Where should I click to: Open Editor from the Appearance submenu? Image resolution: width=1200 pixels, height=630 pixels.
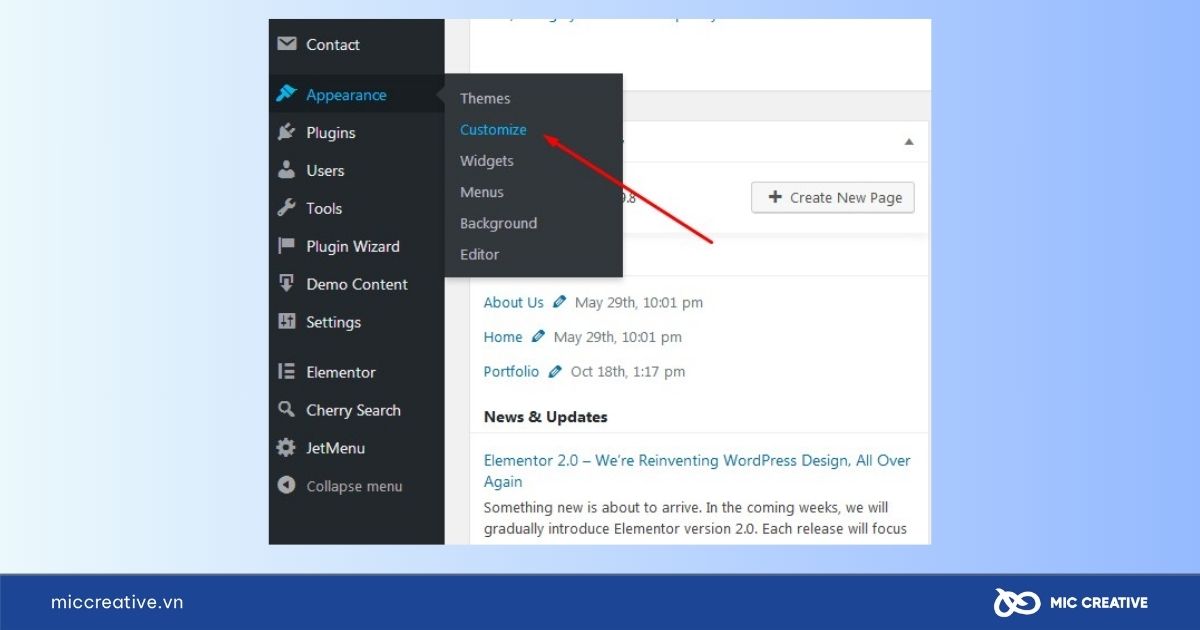coord(479,254)
